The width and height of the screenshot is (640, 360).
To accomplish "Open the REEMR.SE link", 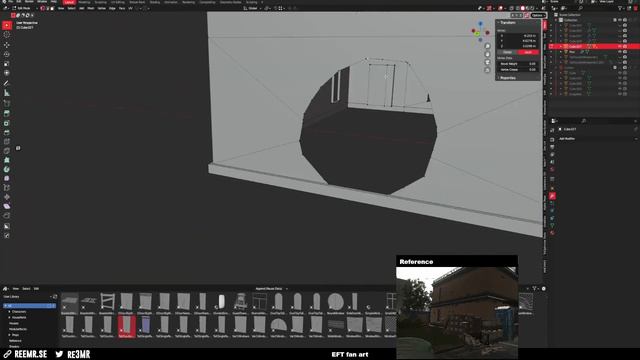I will (25, 354).
